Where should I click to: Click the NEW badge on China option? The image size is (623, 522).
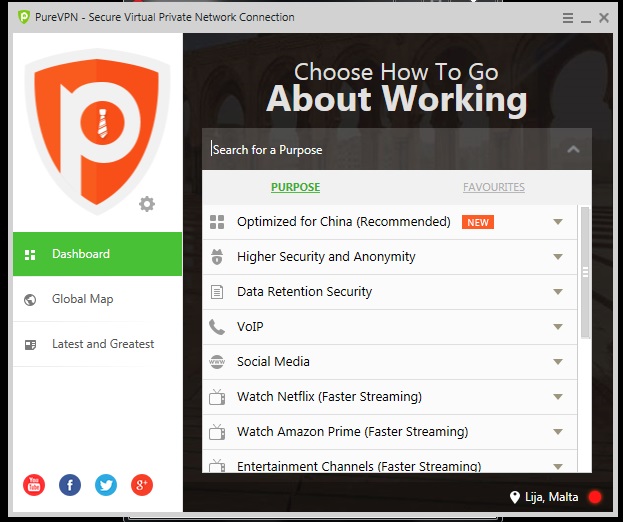478,222
